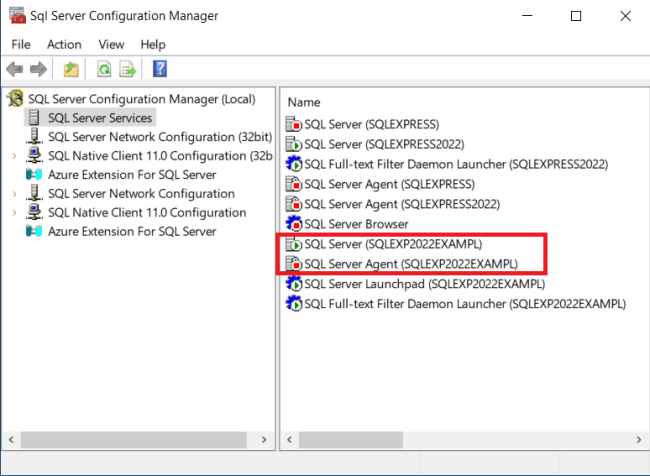Screen dimensions: 650x476
Task: Select the SQL Server (SQLEXPRESS) service name
Action: point(372,124)
